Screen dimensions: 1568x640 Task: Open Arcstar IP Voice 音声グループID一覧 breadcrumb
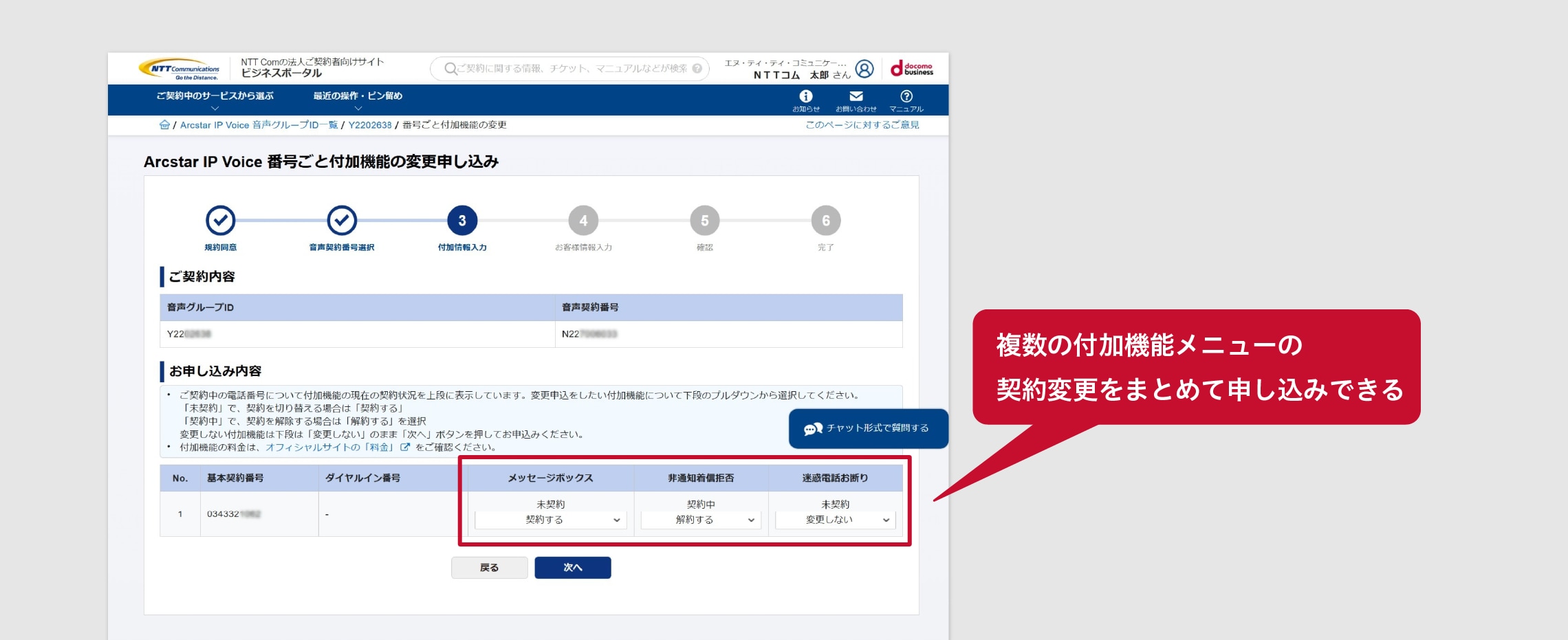tap(259, 125)
